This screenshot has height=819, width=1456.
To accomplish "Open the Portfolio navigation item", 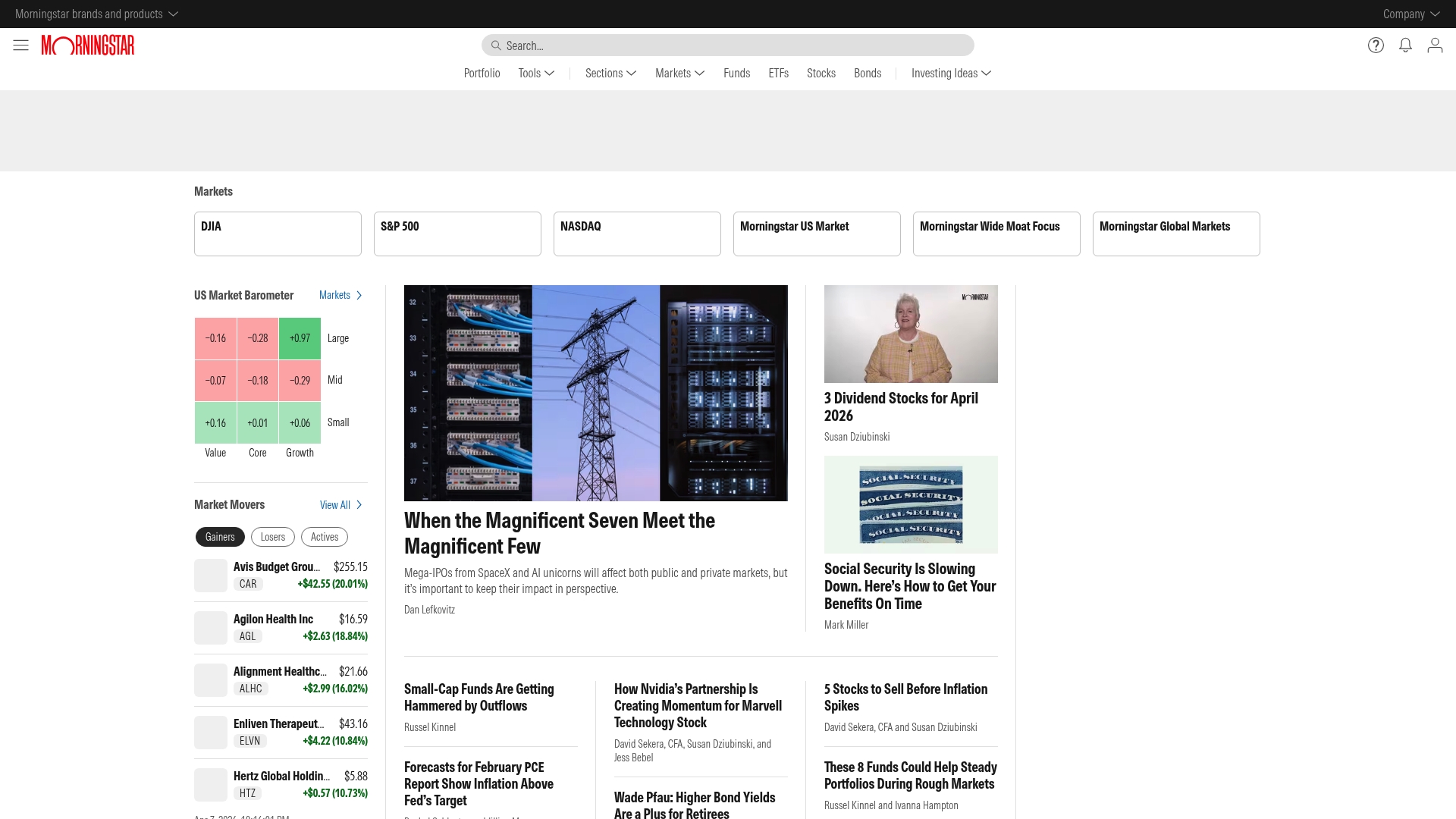I will (482, 73).
